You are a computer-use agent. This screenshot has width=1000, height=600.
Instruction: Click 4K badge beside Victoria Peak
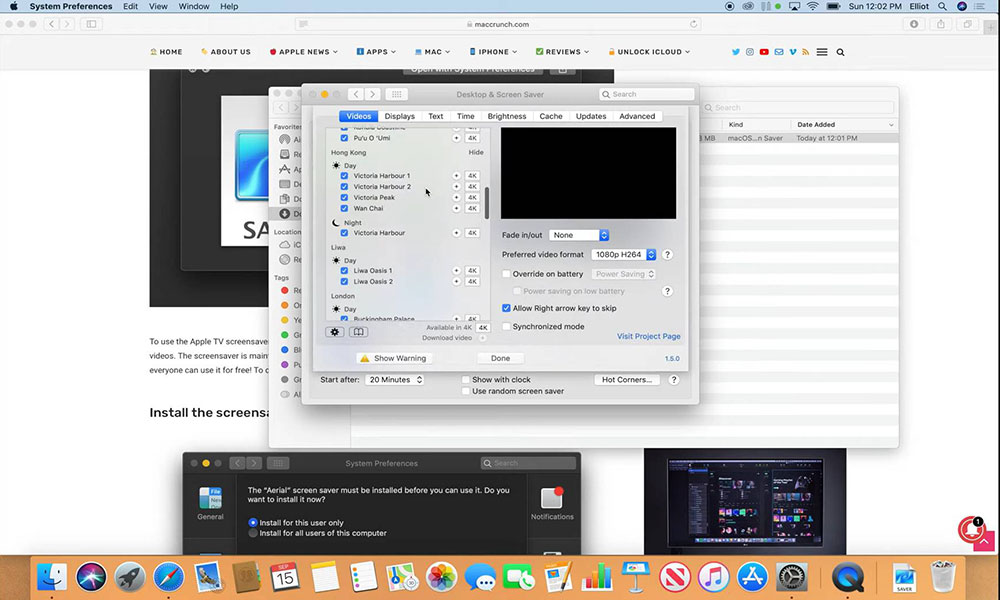[x=472, y=197]
